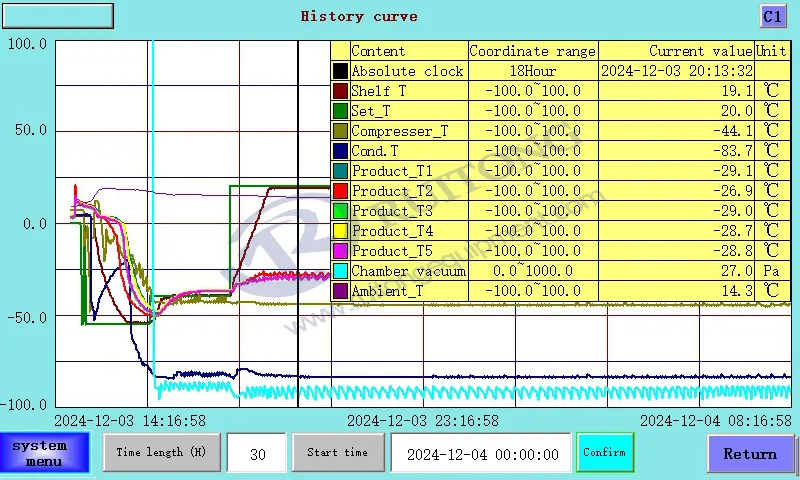Click the Time length (H) button
This screenshot has height=480, width=800.
pos(161,452)
